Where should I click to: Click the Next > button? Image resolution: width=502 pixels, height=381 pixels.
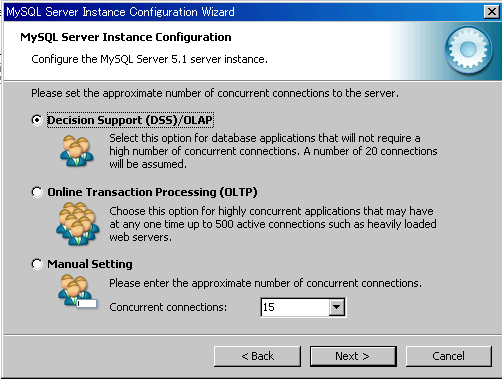click(x=353, y=356)
